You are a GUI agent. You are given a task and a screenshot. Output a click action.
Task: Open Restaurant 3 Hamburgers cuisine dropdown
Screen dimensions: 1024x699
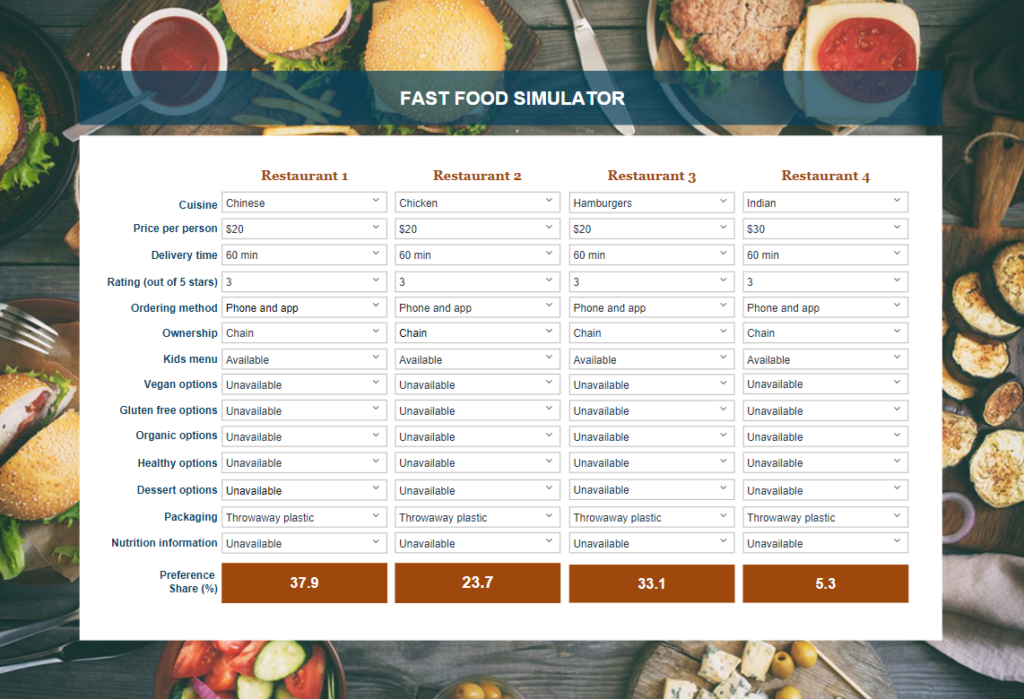[x=651, y=203]
